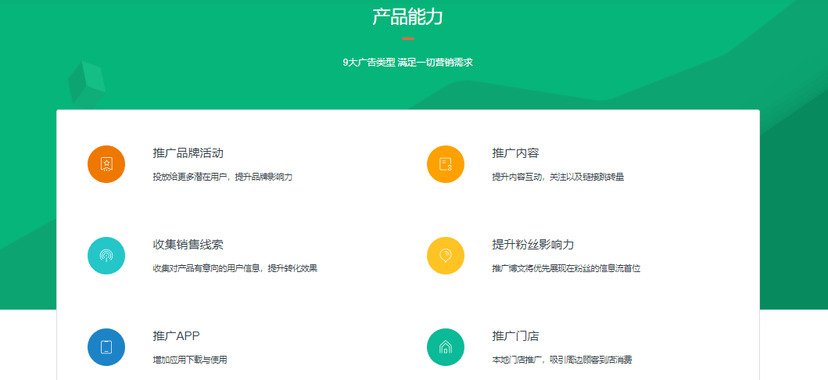Select the 投放给更多潜在用户 description text
The image size is (828, 380).
click(222, 177)
